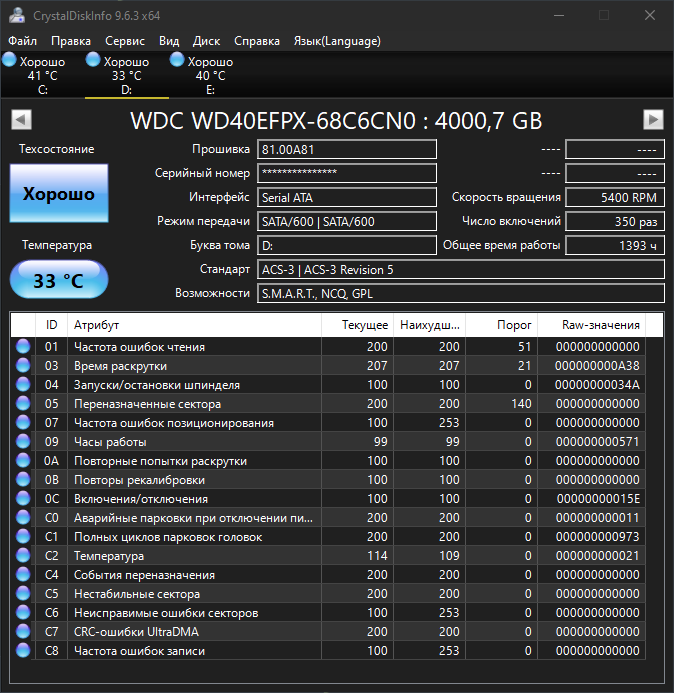Click the ID column header
Image resolution: width=674 pixels, height=693 pixels.
pos(51,325)
